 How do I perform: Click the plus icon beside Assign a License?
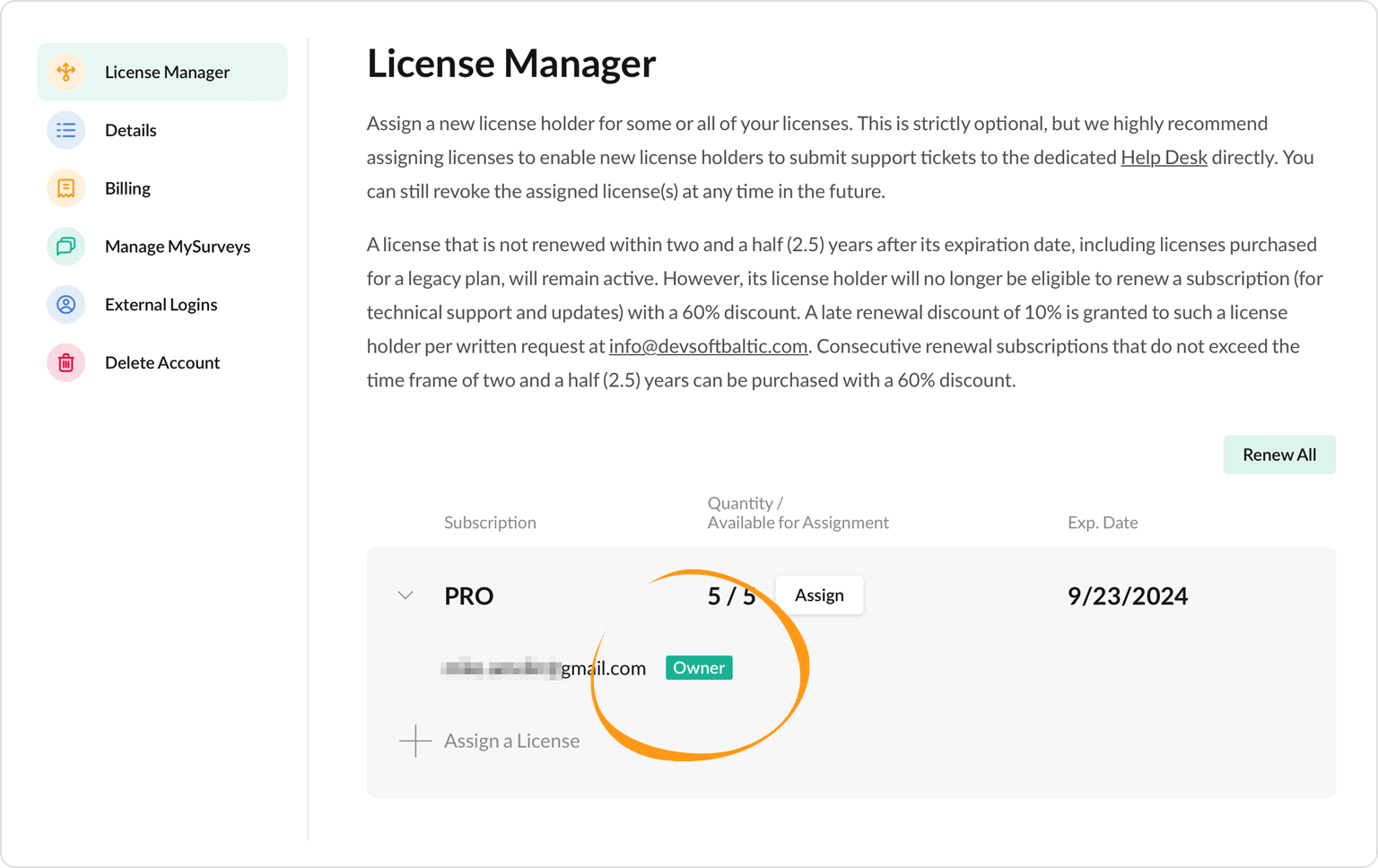415,741
